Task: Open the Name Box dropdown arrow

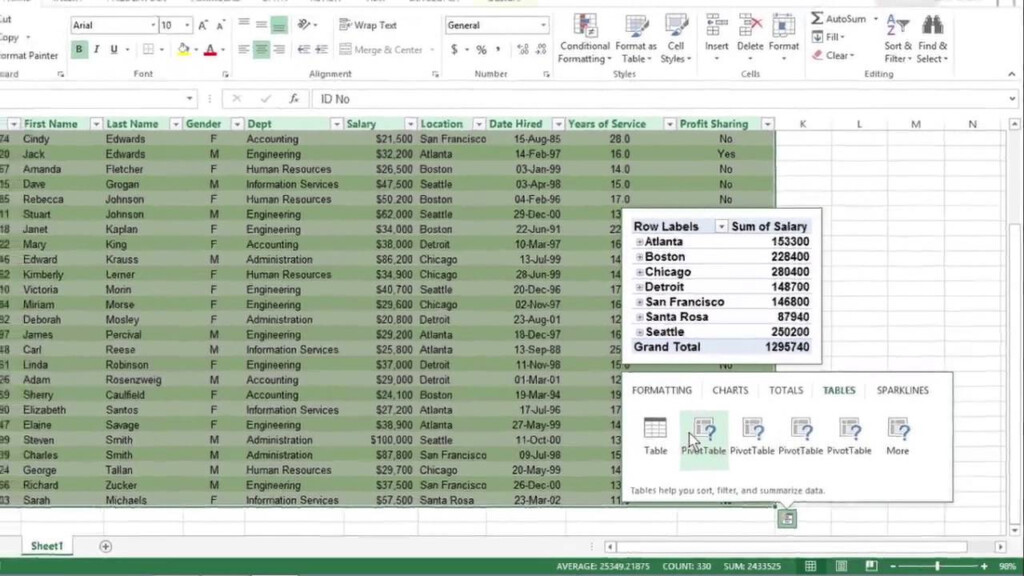Action: point(189,99)
